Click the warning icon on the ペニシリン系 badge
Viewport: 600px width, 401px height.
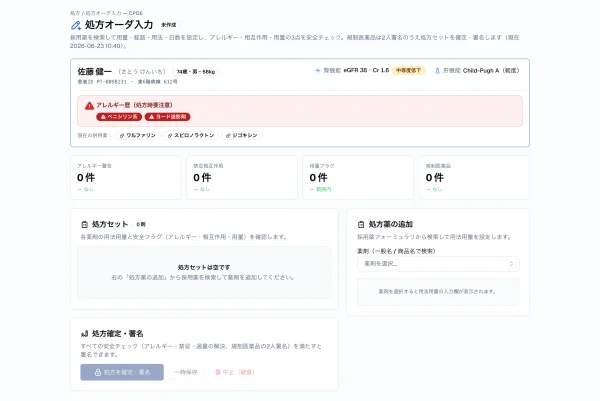pyautogui.click(x=103, y=117)
